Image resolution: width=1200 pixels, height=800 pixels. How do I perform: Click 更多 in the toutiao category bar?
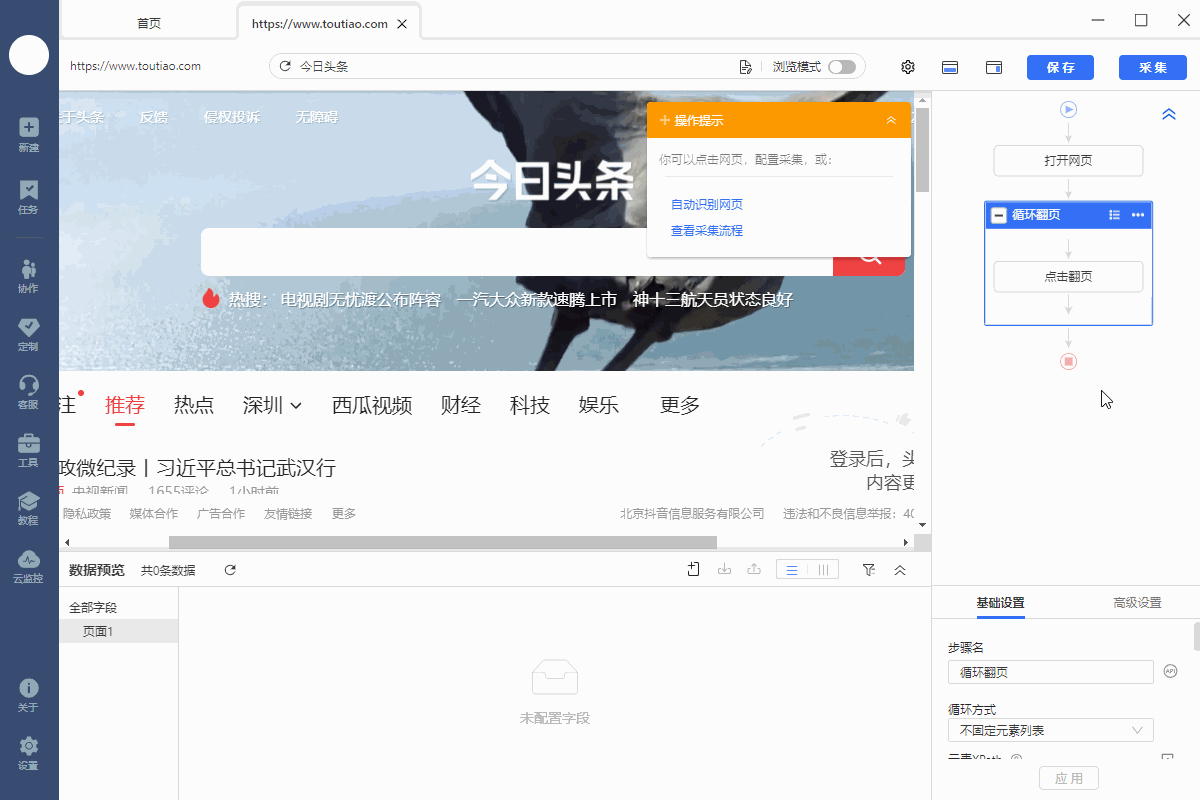680,405
